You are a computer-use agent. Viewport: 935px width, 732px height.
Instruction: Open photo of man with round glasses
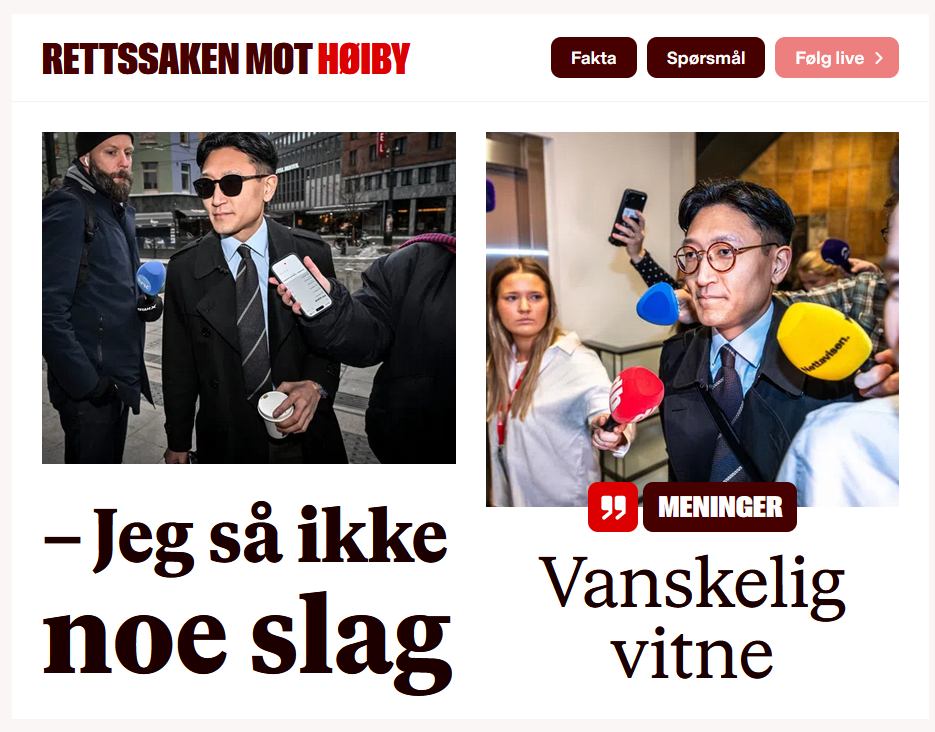(x=692, y=320)
